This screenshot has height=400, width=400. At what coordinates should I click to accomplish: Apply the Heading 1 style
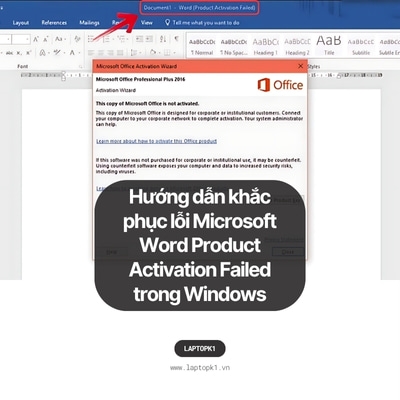266,47
